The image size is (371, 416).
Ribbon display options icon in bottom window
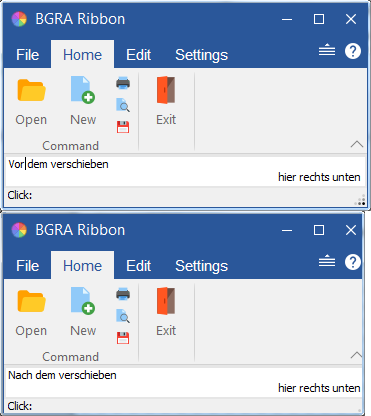[327, 261]
